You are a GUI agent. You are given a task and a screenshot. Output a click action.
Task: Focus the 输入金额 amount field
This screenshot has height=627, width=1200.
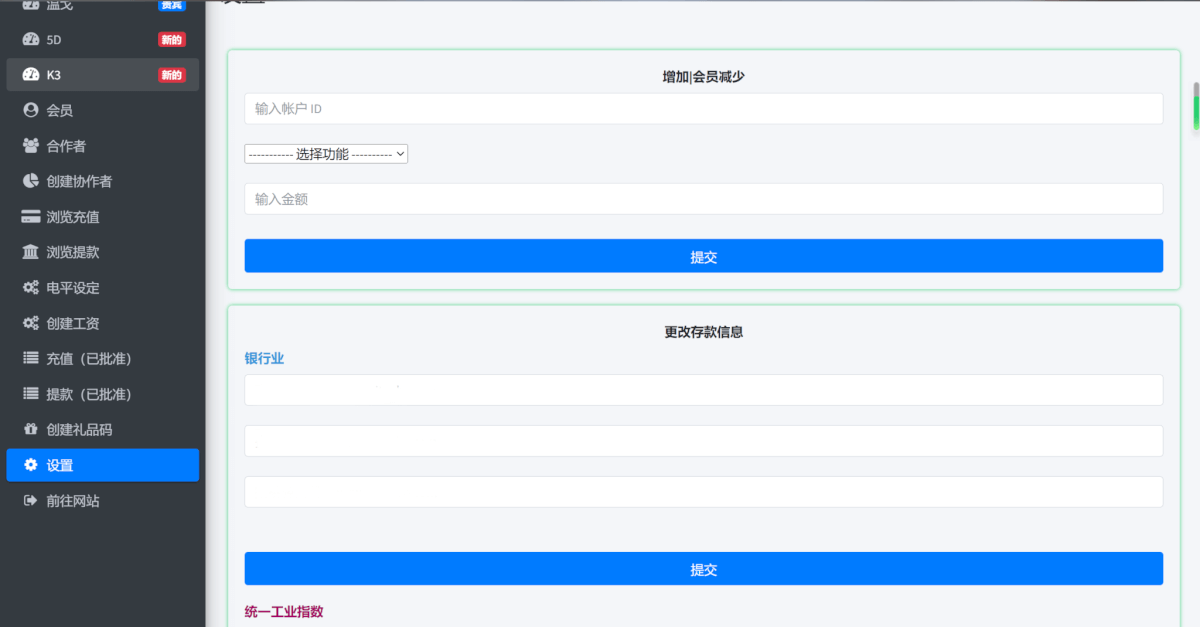pos(703,199)
